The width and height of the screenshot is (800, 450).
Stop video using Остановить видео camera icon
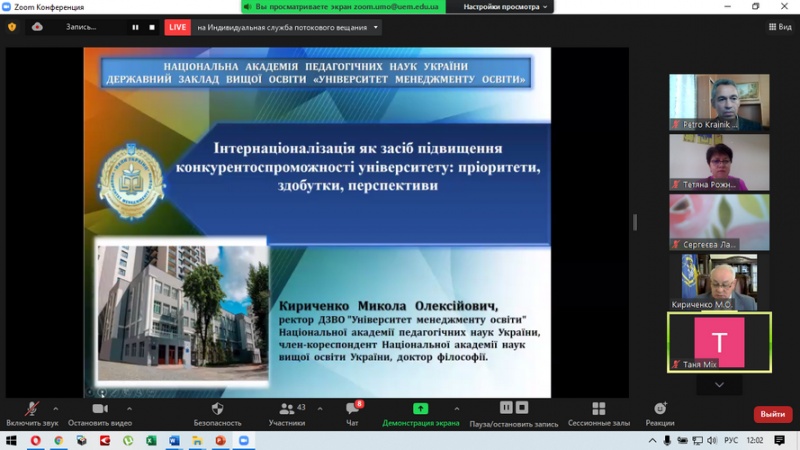(100, 409)
